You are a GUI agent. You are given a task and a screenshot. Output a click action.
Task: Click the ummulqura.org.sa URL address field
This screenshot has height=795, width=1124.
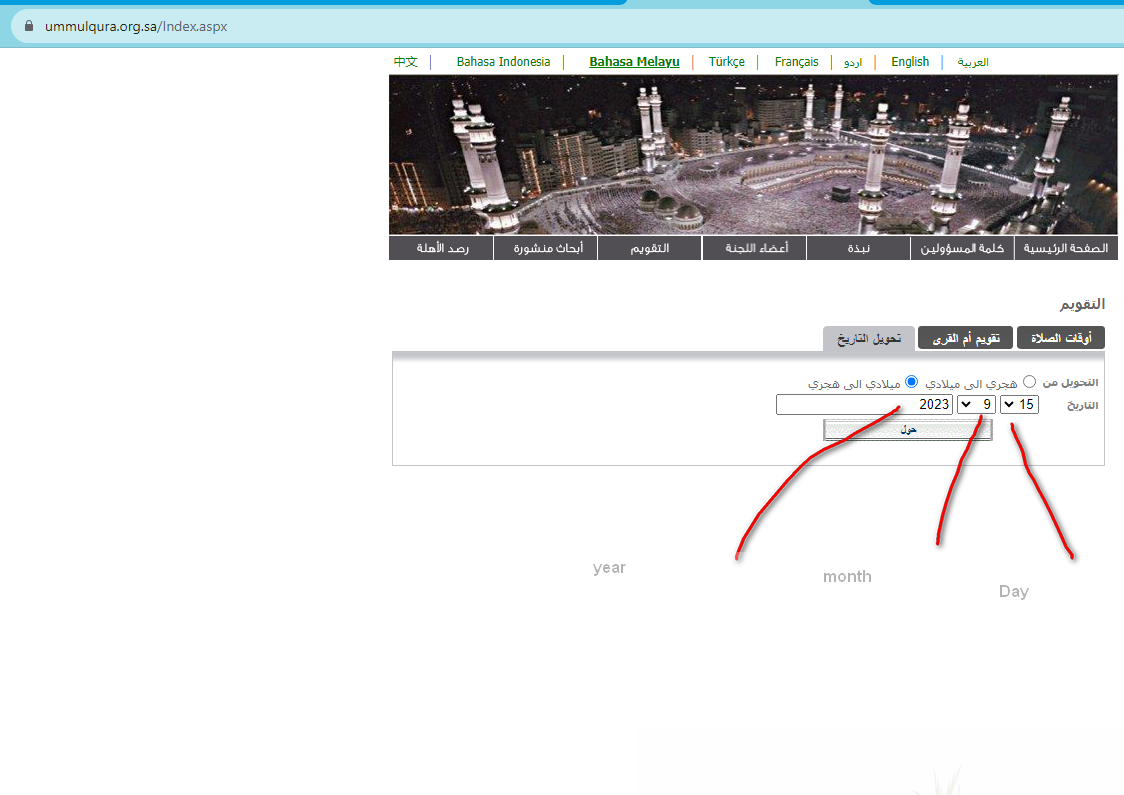pyautogui.click(x=136, y=27)
